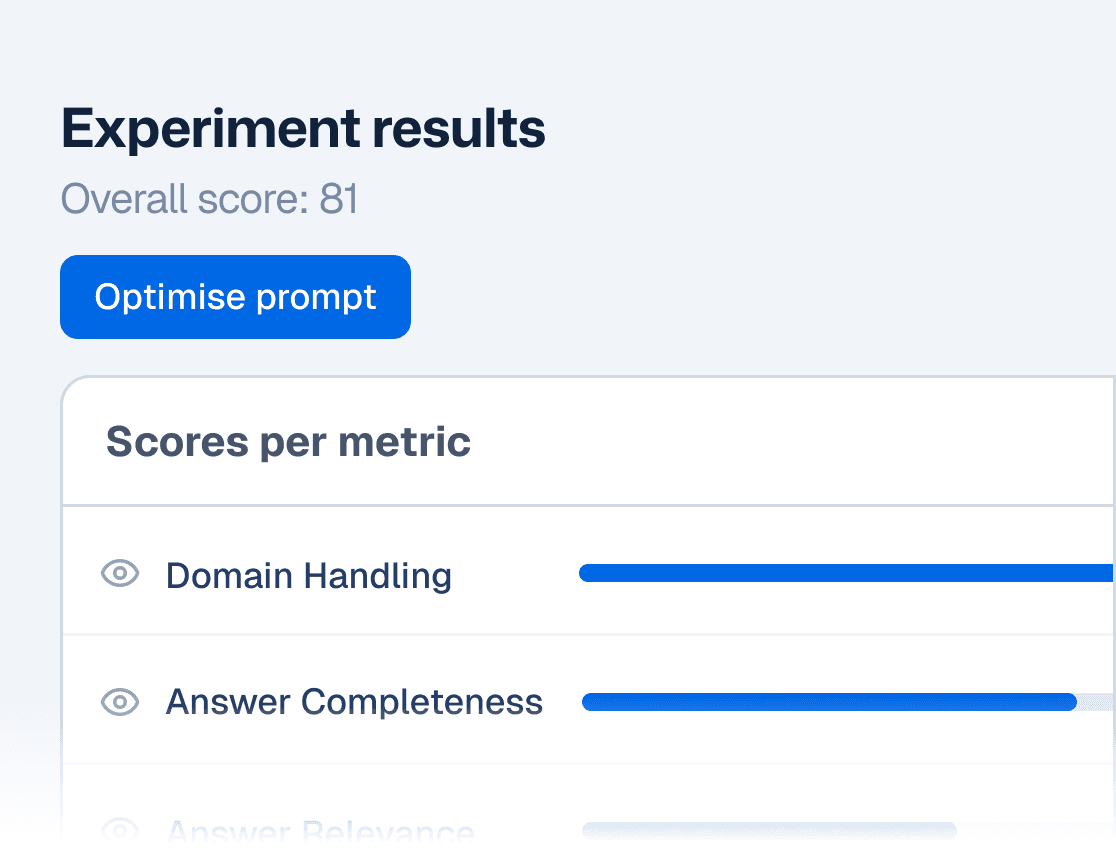Click the unfilled end of the Answer Completeness bar
The image size is (1116, 864).
1097,702
